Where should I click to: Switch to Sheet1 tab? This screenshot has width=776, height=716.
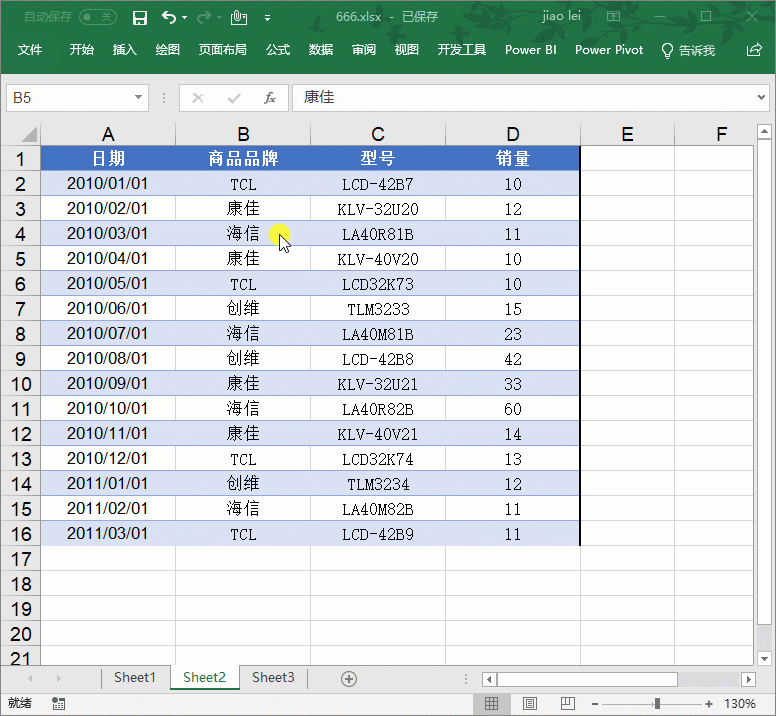135,677
